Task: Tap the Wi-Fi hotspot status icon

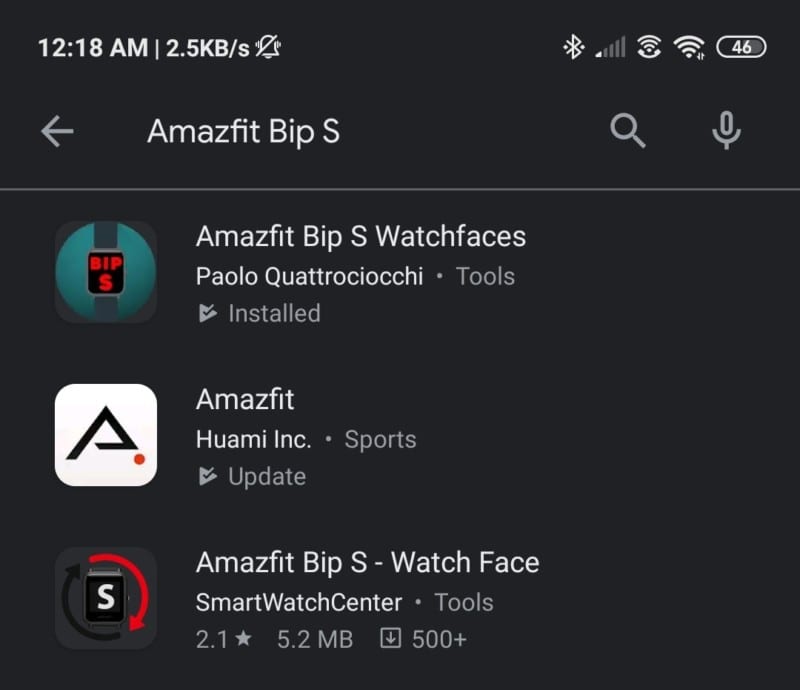Action: [649, 47]
